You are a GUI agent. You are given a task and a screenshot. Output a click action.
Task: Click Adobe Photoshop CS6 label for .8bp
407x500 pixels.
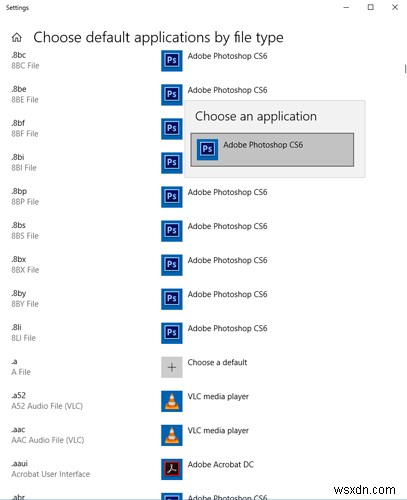tap(227, 192)
